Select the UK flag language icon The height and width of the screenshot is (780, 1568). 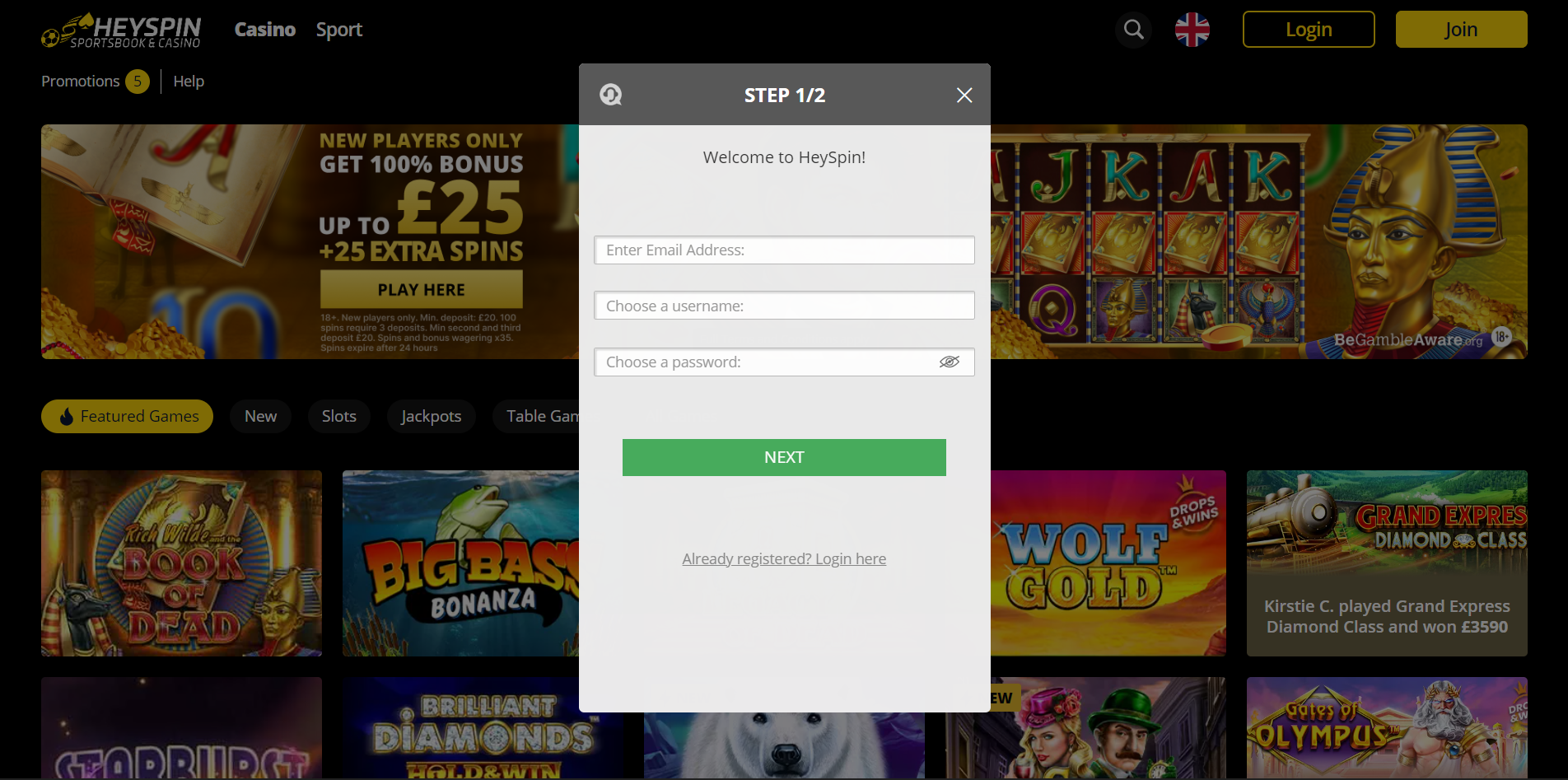(1192, 30)
